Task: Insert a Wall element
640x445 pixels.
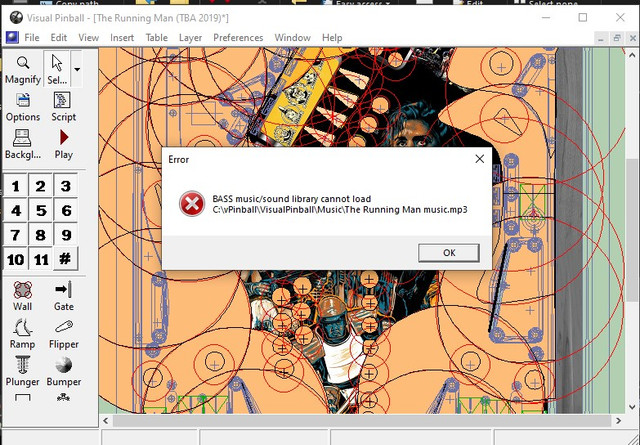Action: (x=23, y=296)
